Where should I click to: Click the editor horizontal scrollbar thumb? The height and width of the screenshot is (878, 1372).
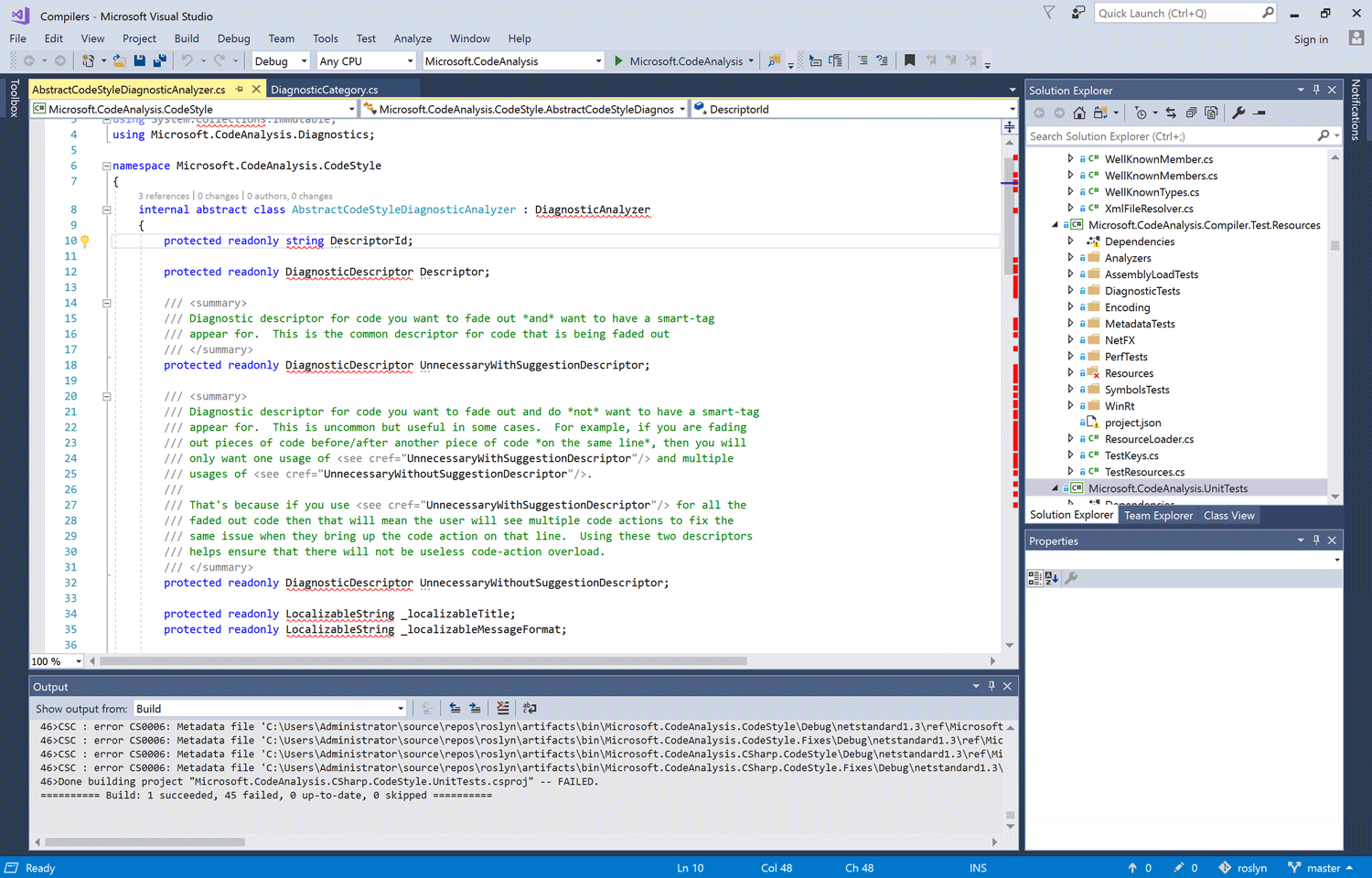pyautogui.click(x=423, y=661)
